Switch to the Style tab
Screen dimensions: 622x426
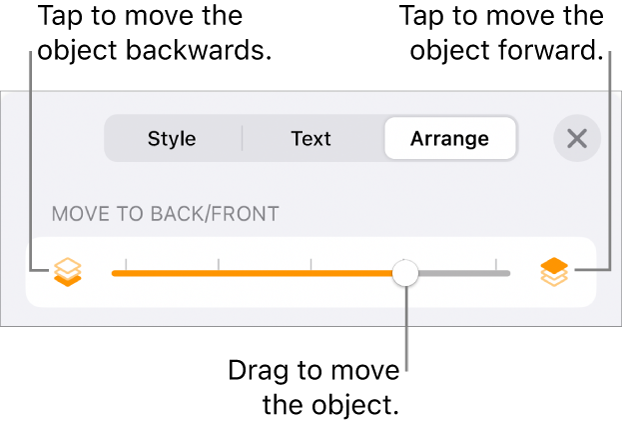click(172, 139)
